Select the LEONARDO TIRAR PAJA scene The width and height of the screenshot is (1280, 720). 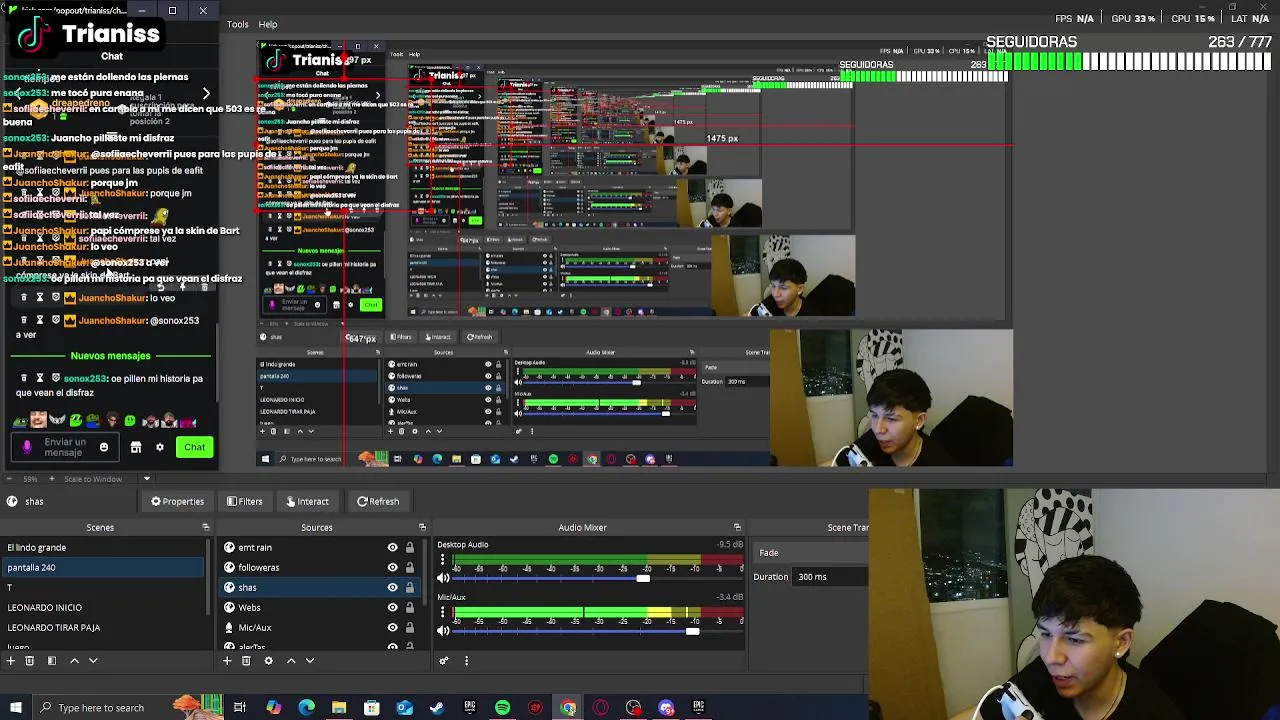pyautogui.click(x=104, y=627)
